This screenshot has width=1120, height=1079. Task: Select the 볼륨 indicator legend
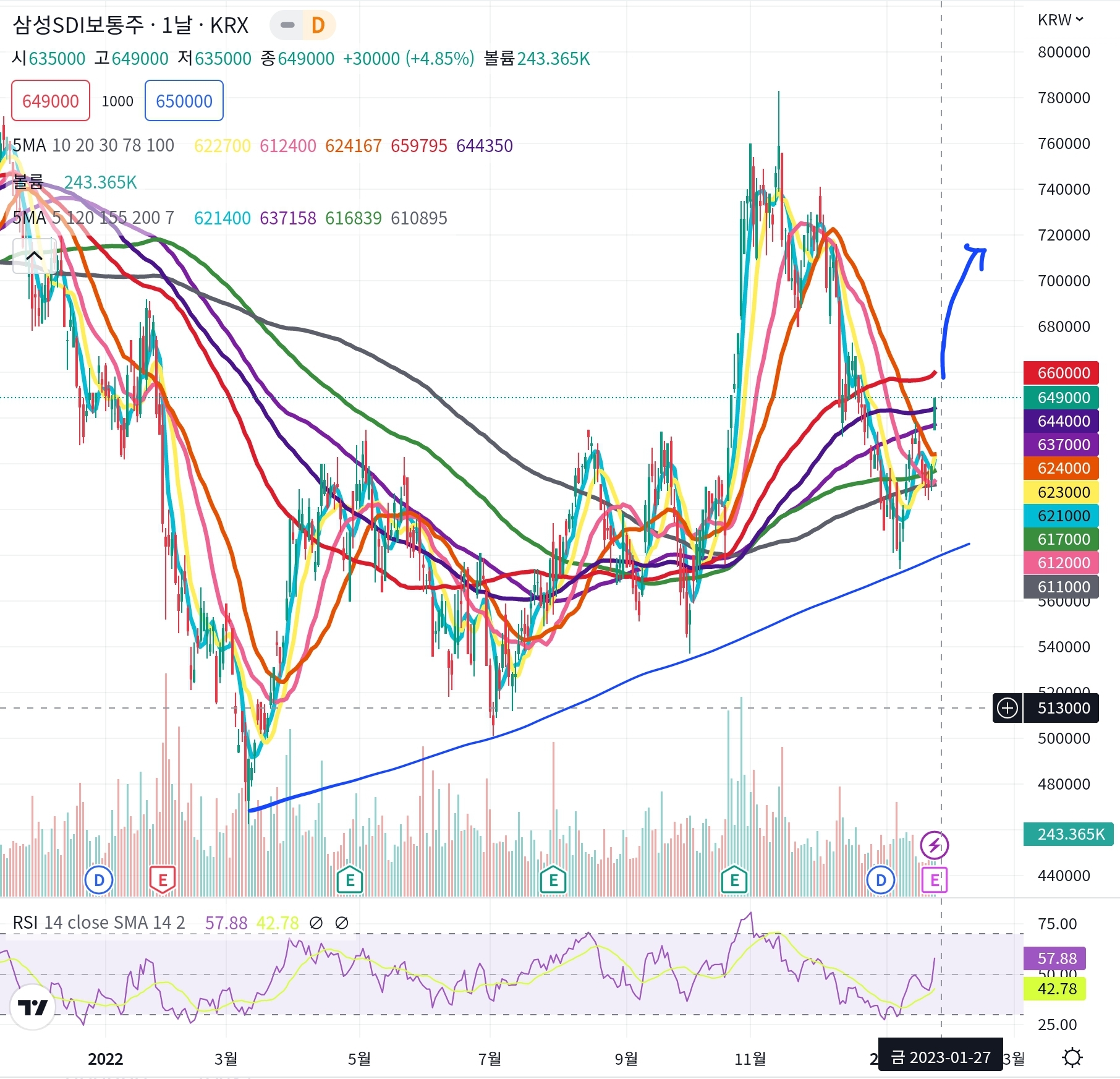pyautogui.click(x=28, y=182)
